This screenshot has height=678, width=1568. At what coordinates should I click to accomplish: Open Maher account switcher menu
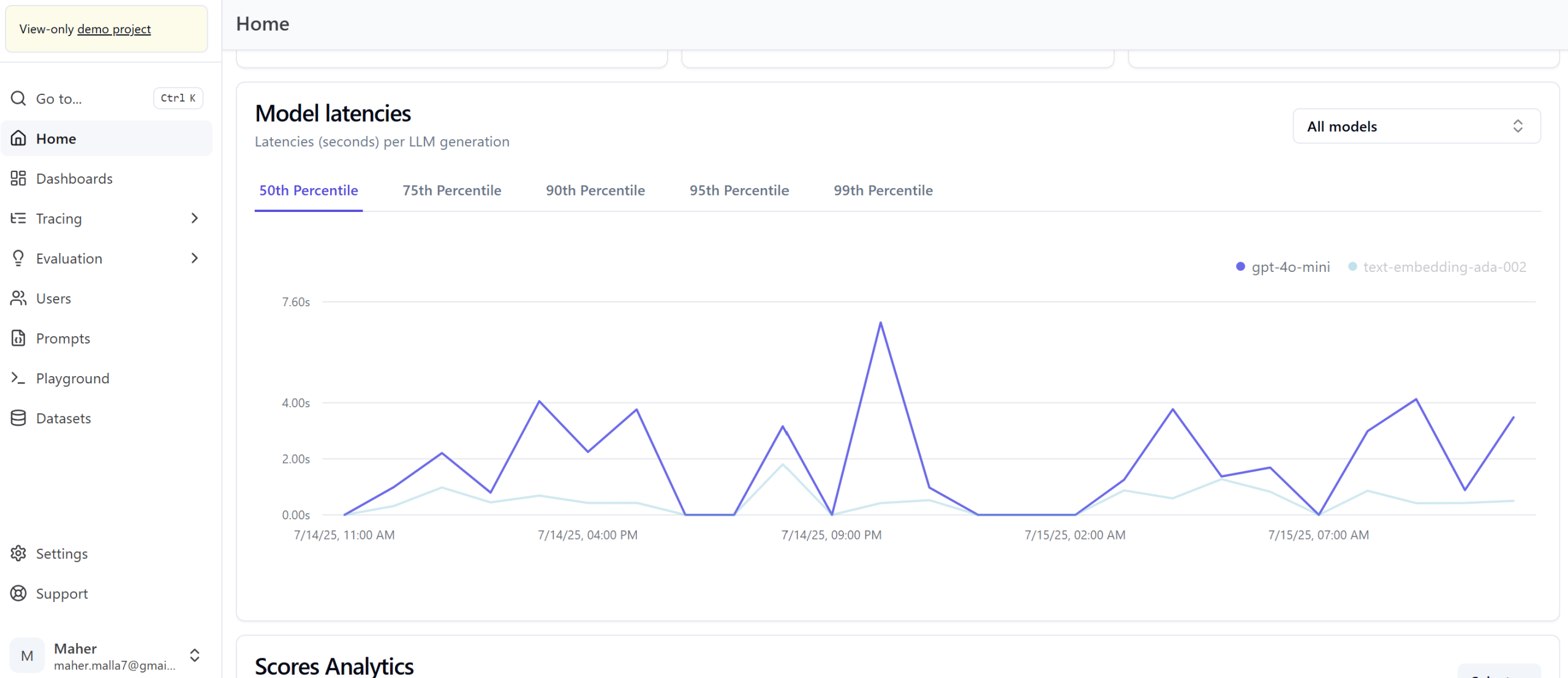coord(195,655)
